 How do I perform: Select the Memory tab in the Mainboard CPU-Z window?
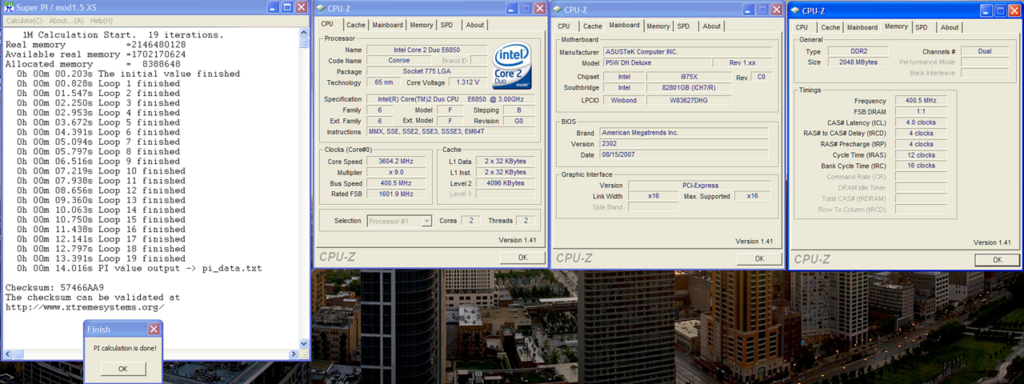658,26
